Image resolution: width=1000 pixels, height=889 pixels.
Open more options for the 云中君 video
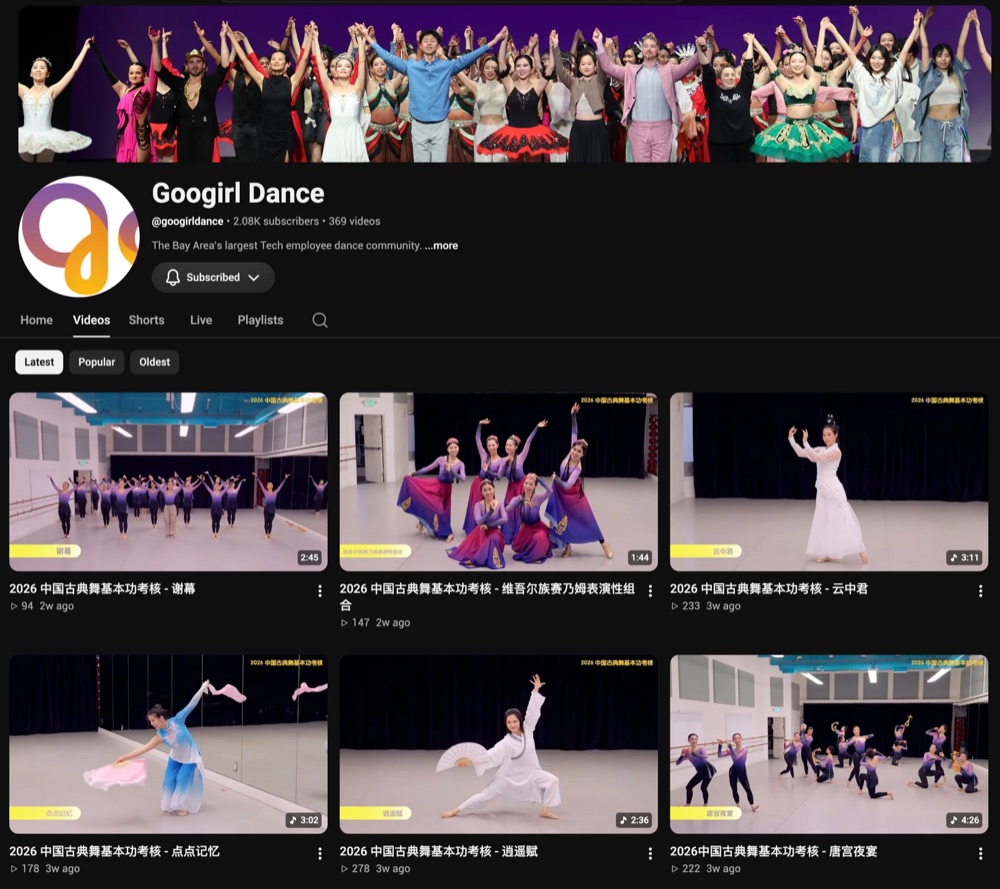coord(980,591)
